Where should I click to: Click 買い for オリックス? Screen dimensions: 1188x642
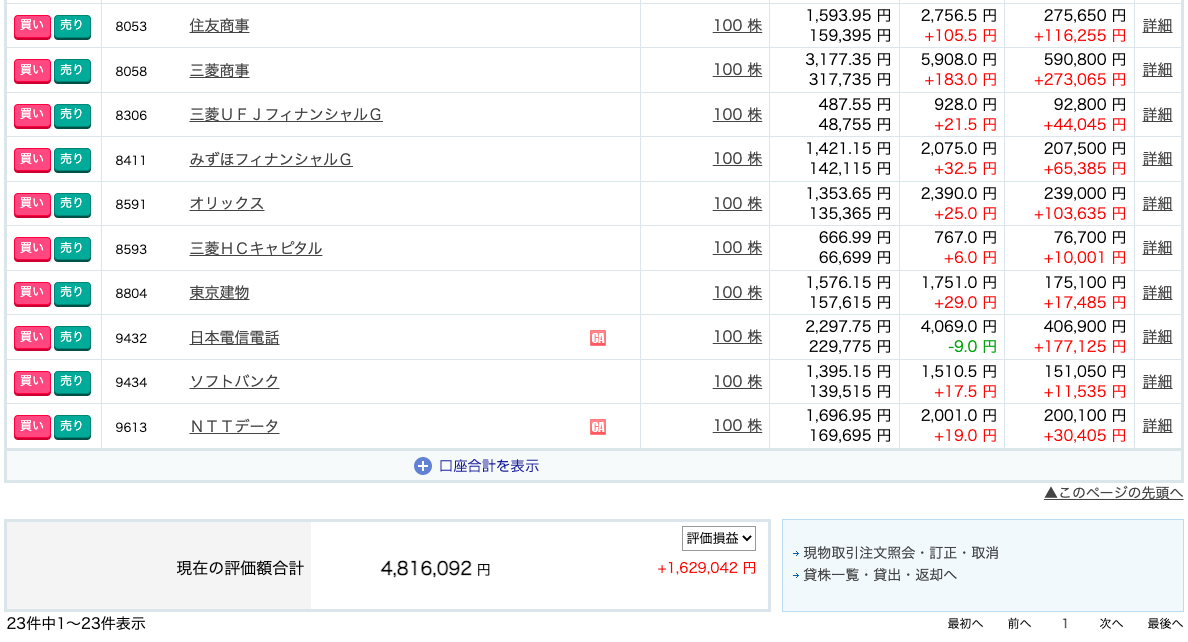pos(32,204)
